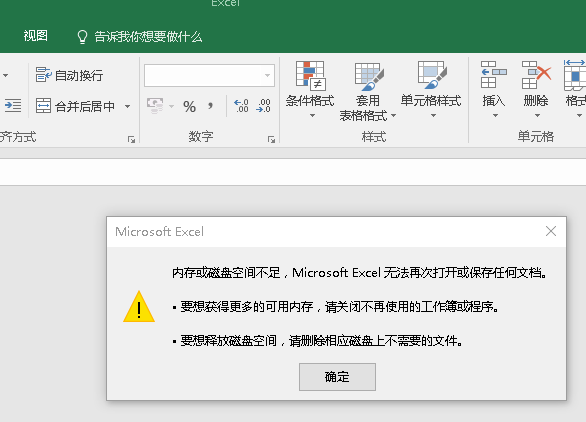Click the increase decimal icon
Image resolution: width=586 pixels, height=422 pixels.
click(241, 106)
